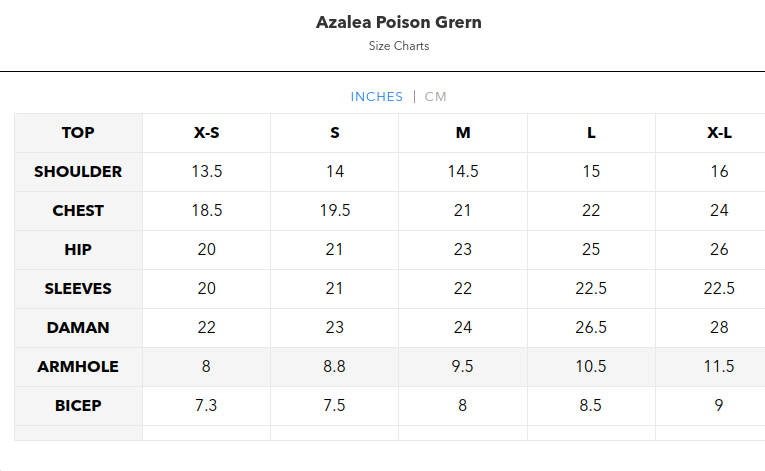Select the M size column header

(463, 133)
